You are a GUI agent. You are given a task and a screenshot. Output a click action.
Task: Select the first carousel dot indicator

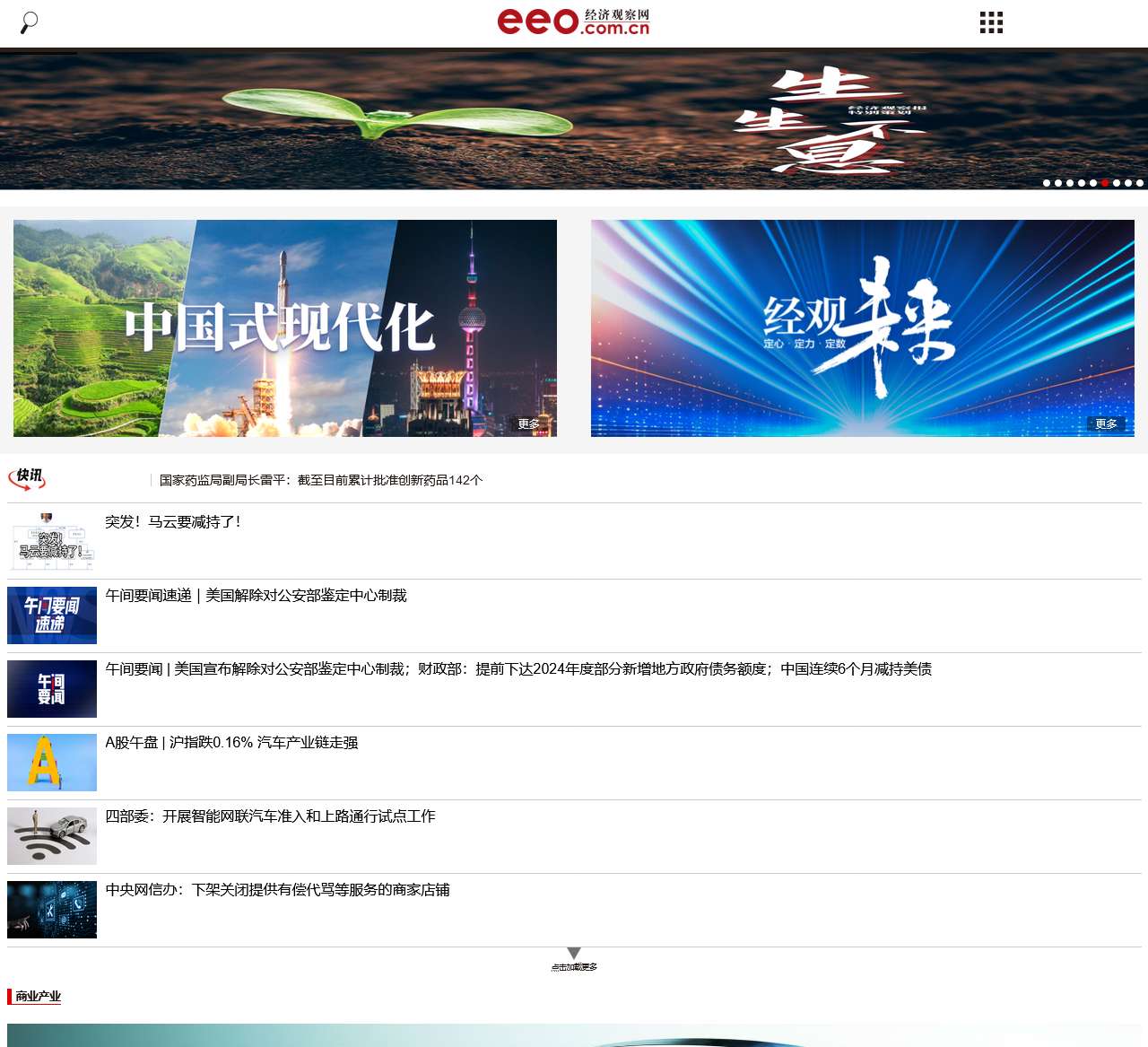1047,183
